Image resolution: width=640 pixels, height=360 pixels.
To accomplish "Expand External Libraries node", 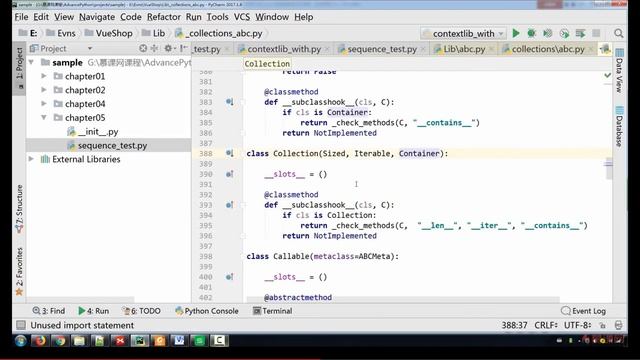I will tap(31, 159).
